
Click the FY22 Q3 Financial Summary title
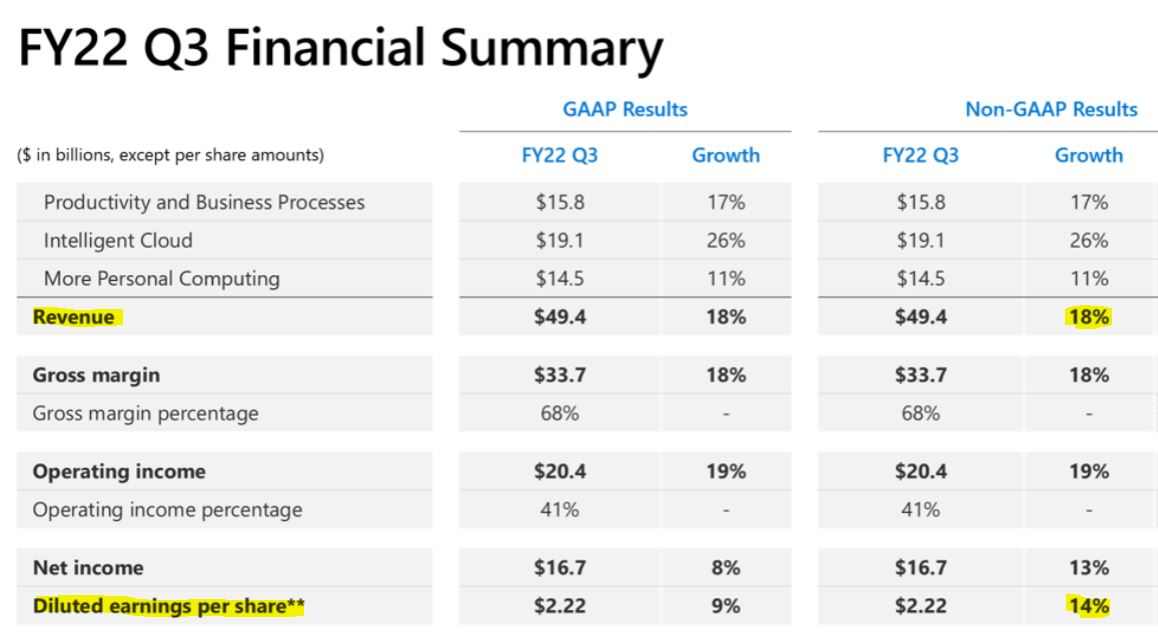coord(340,48)
